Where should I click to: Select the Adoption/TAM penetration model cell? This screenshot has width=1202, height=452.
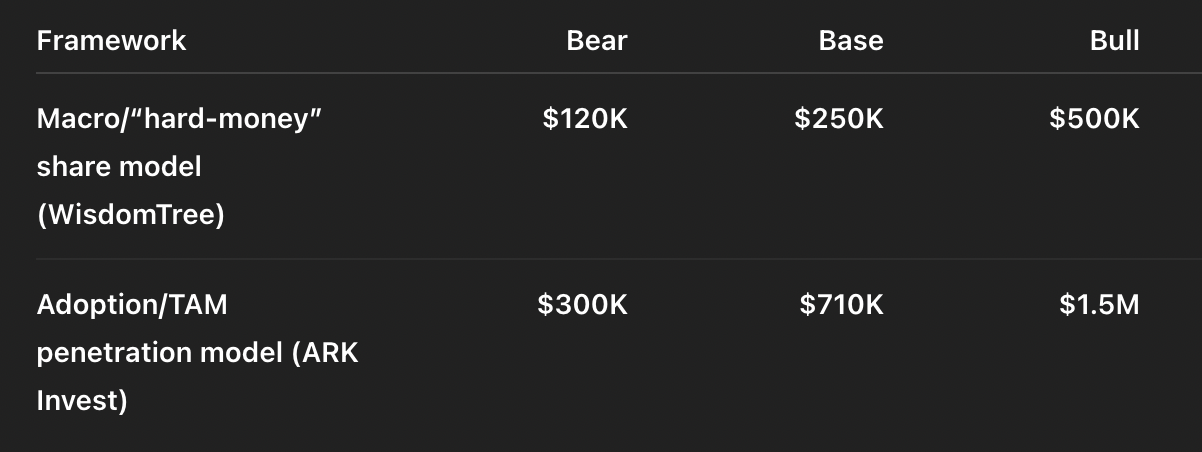[x=197, y=353]
